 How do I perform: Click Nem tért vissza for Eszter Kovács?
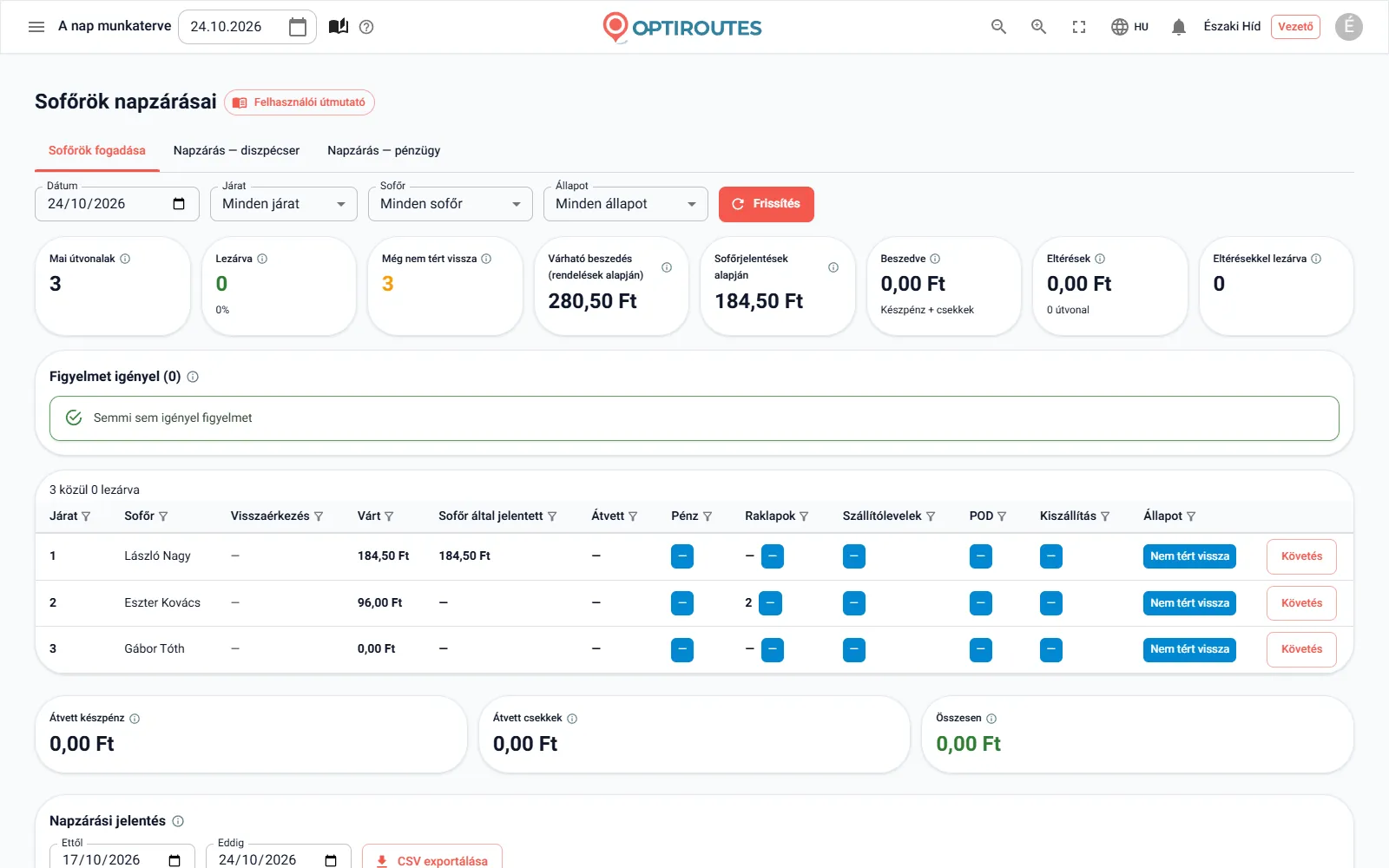click(1189, 603)
